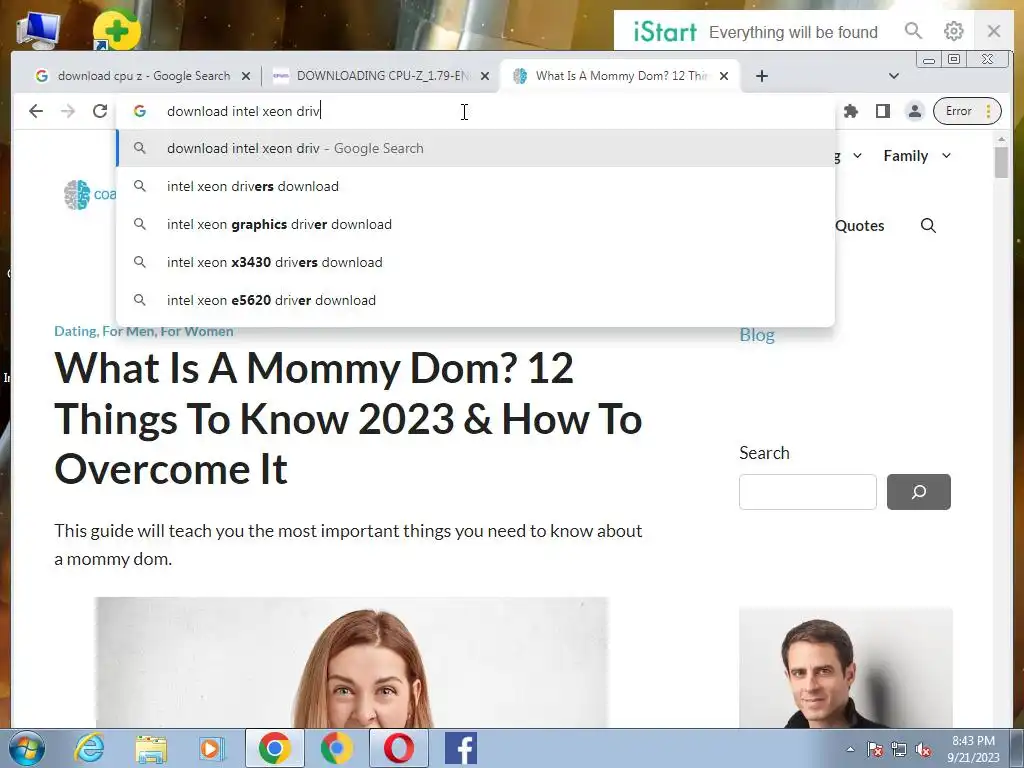Screen dimensions: 1024x768
Task: Open a new browser tab
Action: [761, 76]
